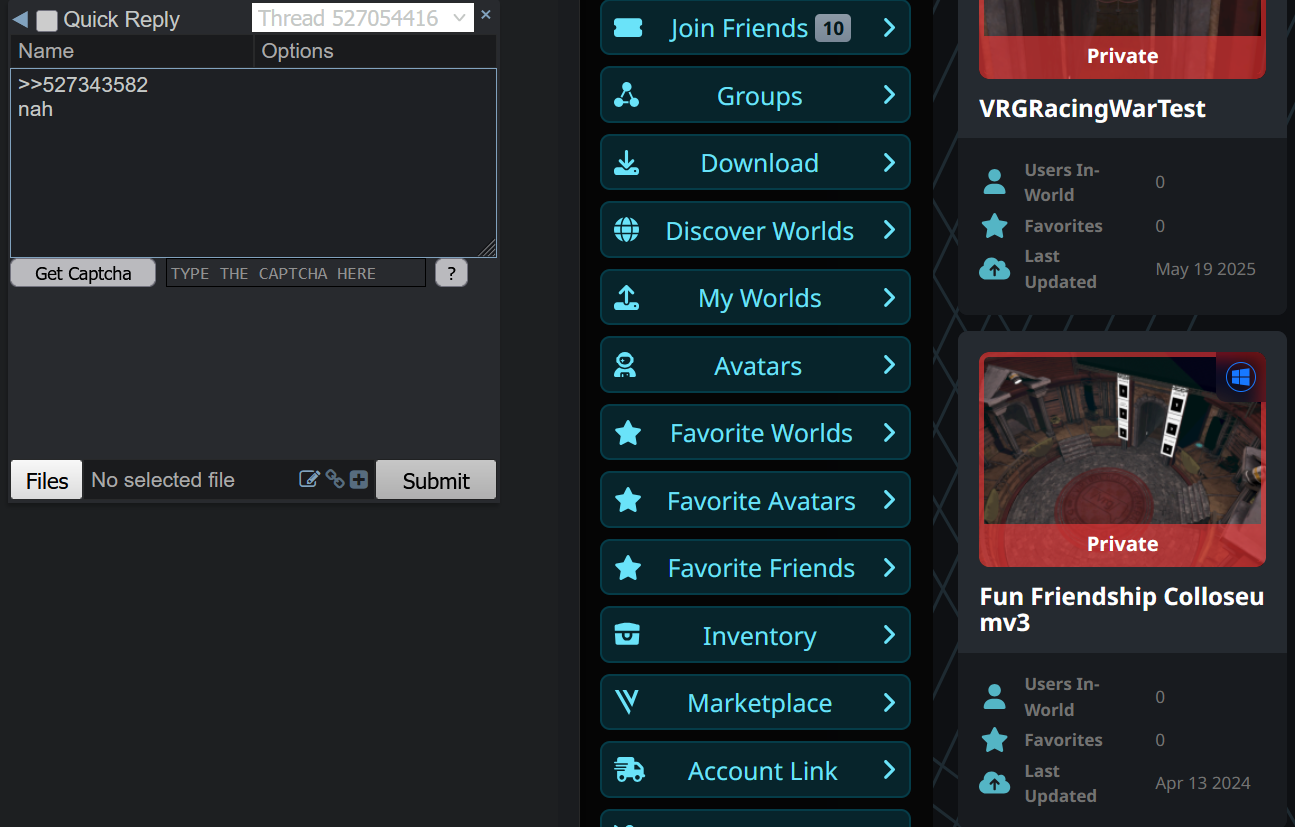Viewport: 1295px width, 827px height.
Task: Click the Join Friends count badge 10
Action: click(833, 28)
